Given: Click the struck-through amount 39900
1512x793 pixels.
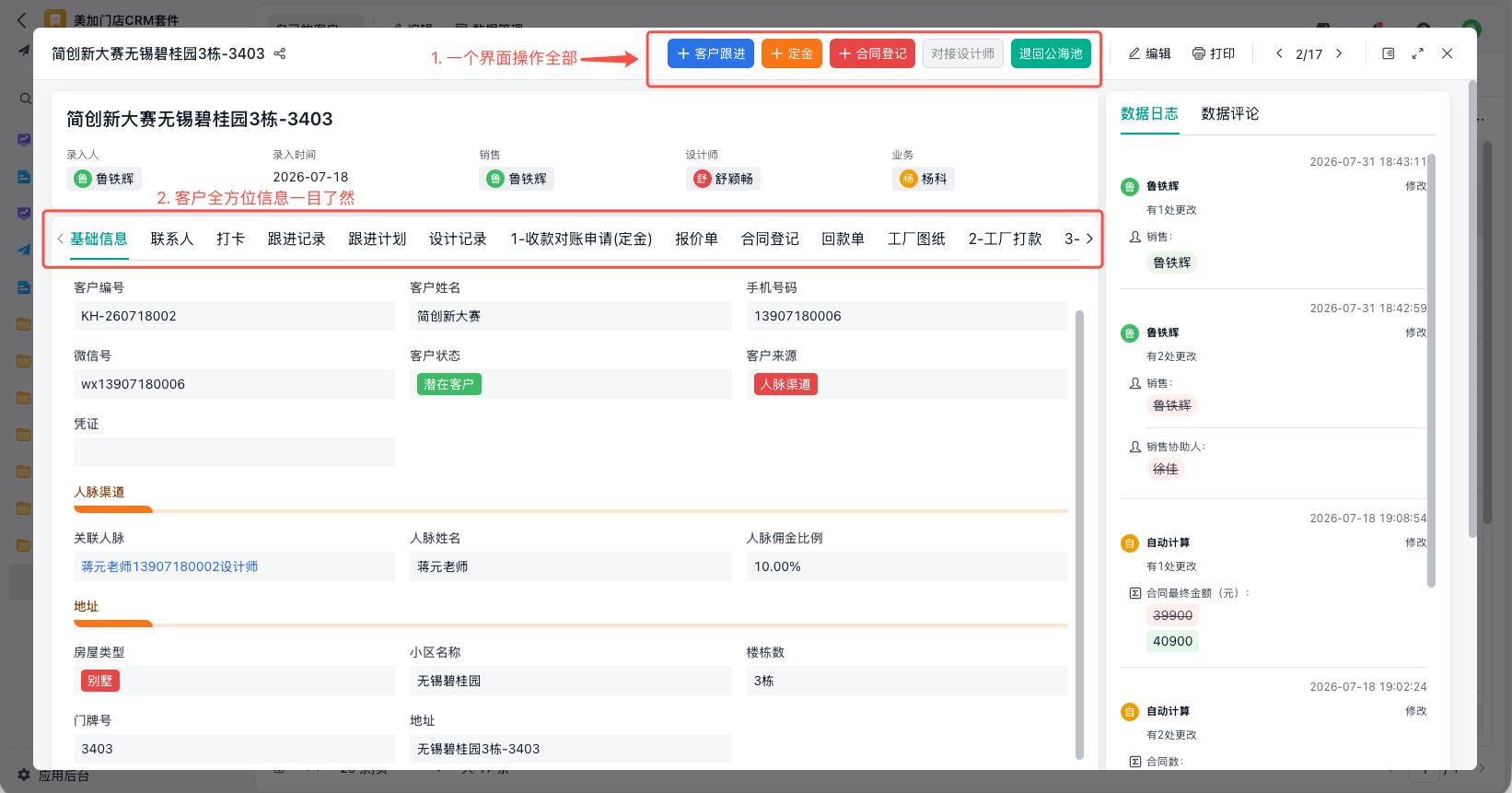Looking at the screenshot, I should tap(1172, 615).
